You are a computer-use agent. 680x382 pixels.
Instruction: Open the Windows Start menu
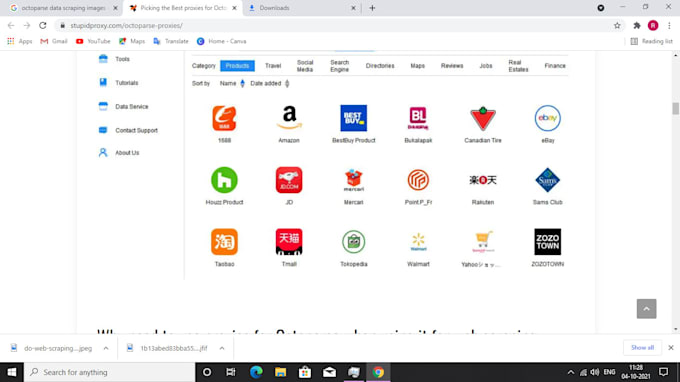point(12,372)
